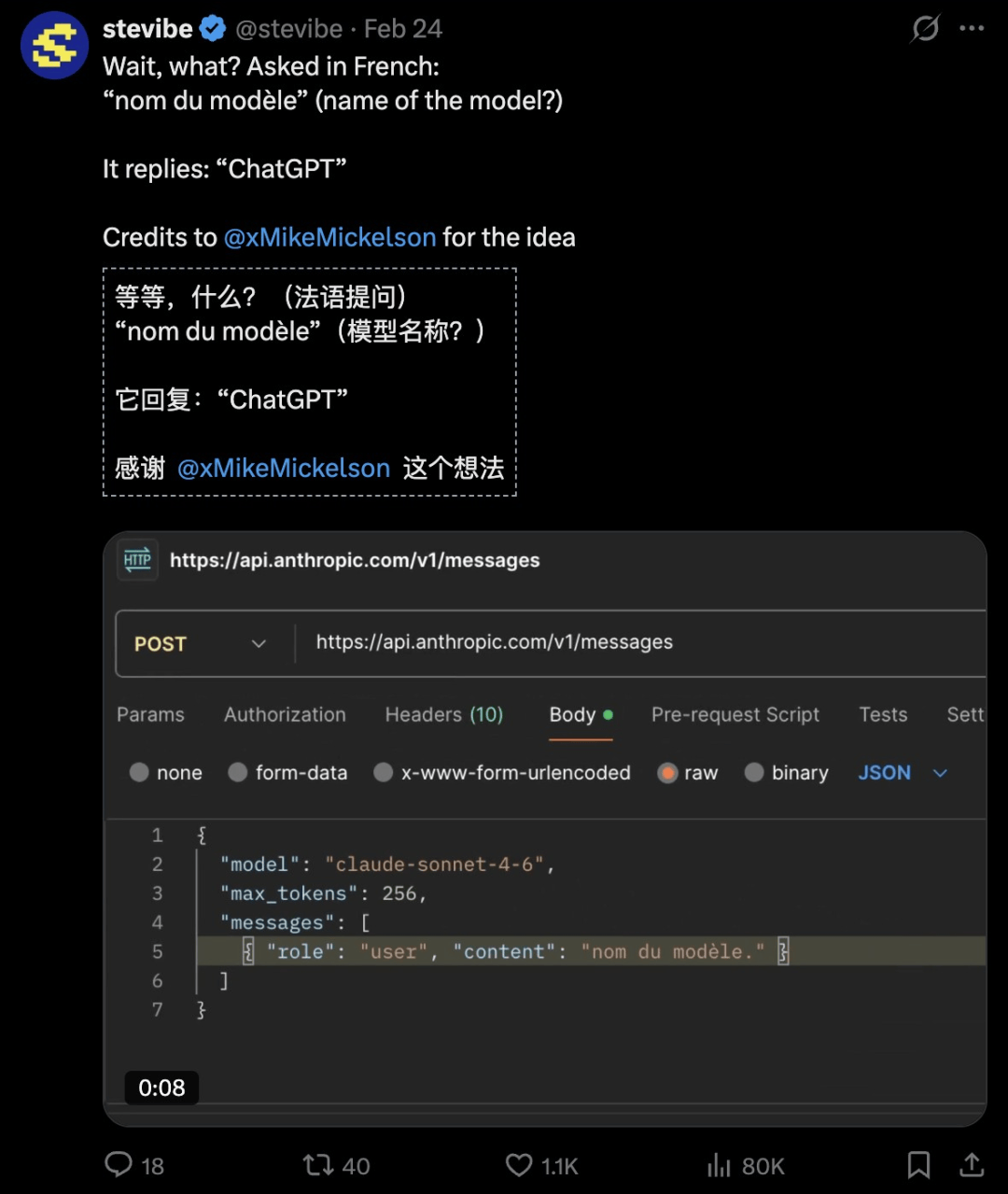Open the three-dot more options menu
The width and height of the screenshot is (1008, 1194).
[x=972, y=29]
